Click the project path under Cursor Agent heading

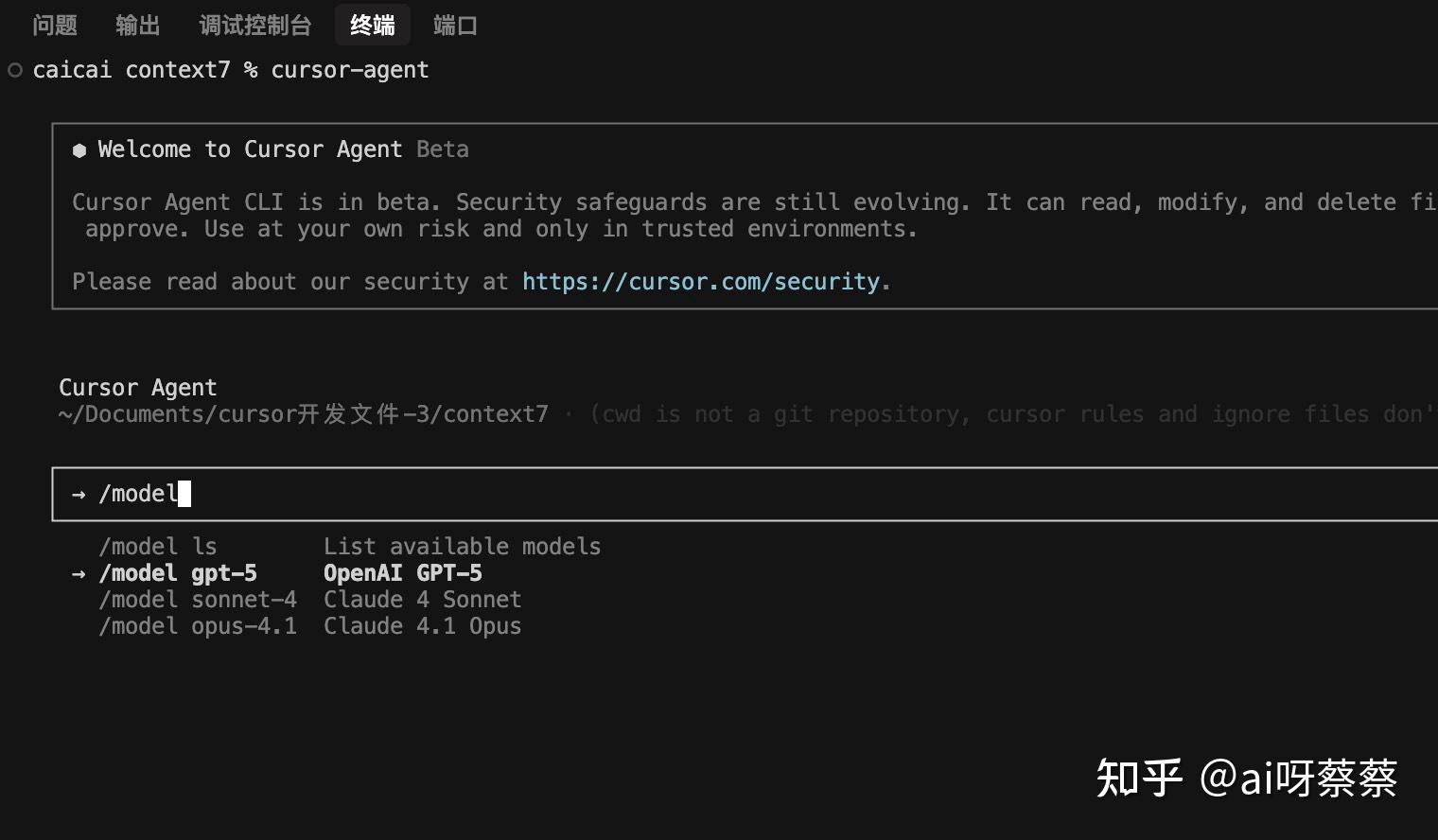point(303,413)
